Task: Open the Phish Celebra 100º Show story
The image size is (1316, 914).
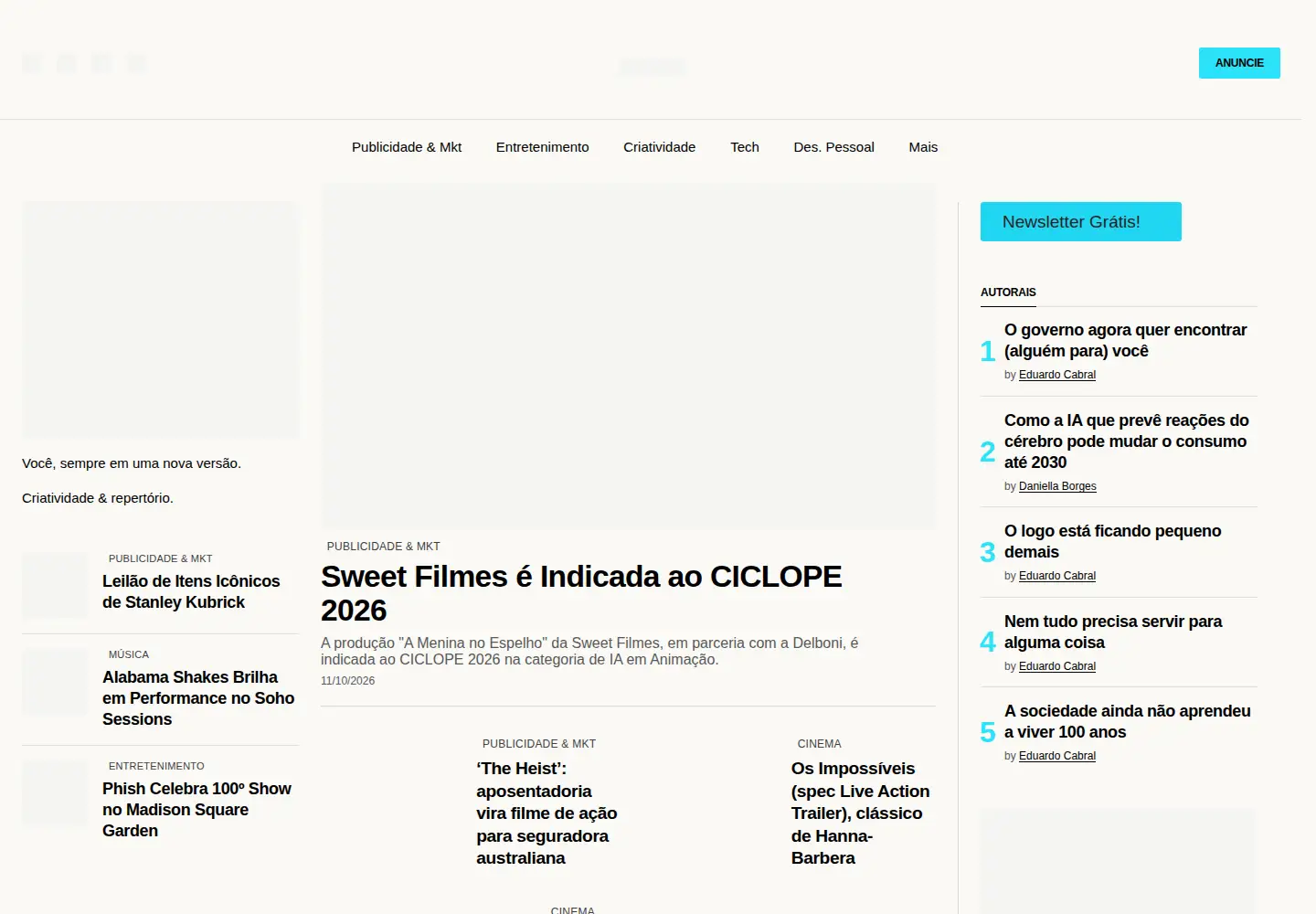Action: [x=196, y=810]
